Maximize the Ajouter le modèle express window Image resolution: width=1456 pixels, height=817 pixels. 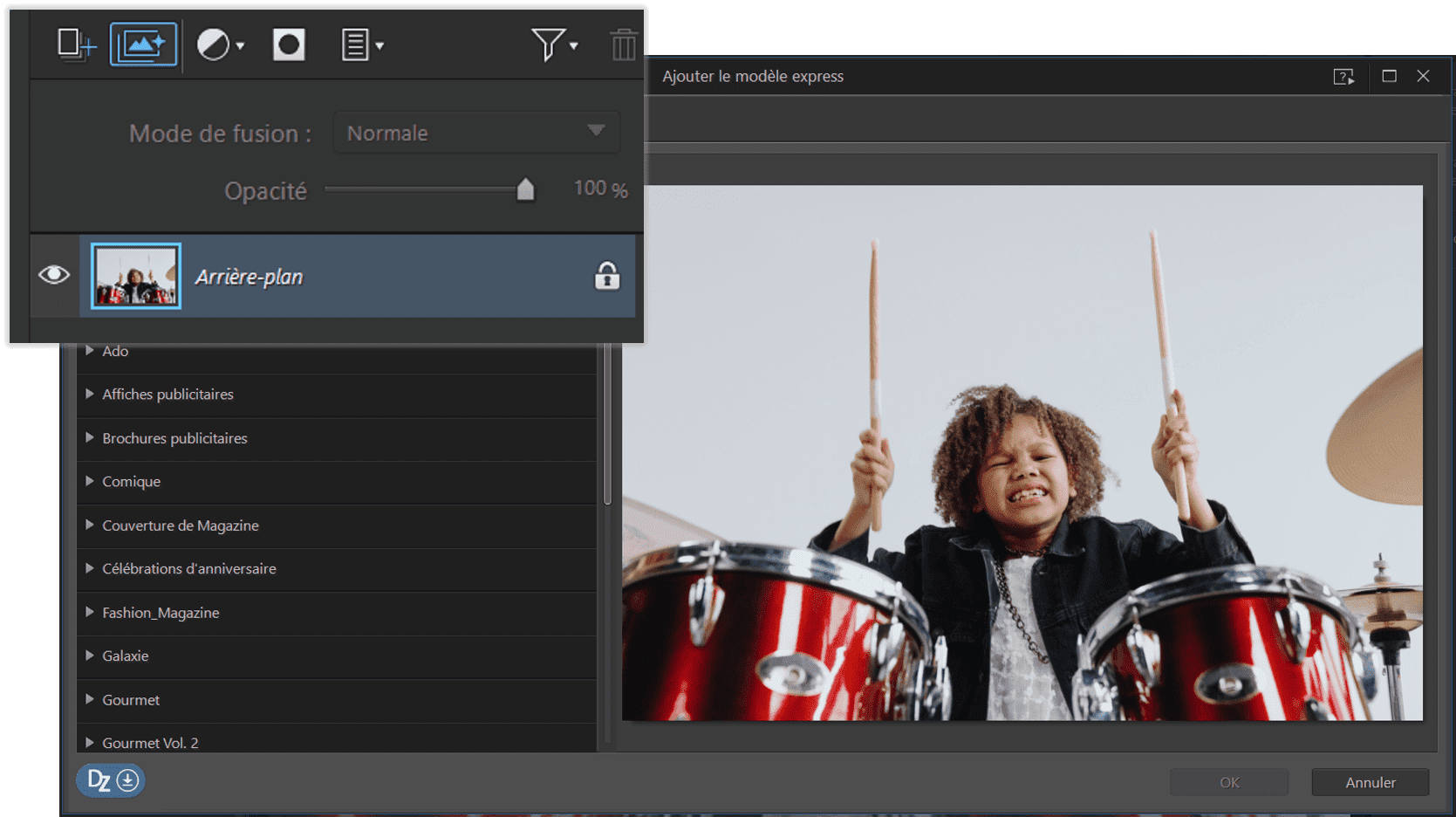1390,76
